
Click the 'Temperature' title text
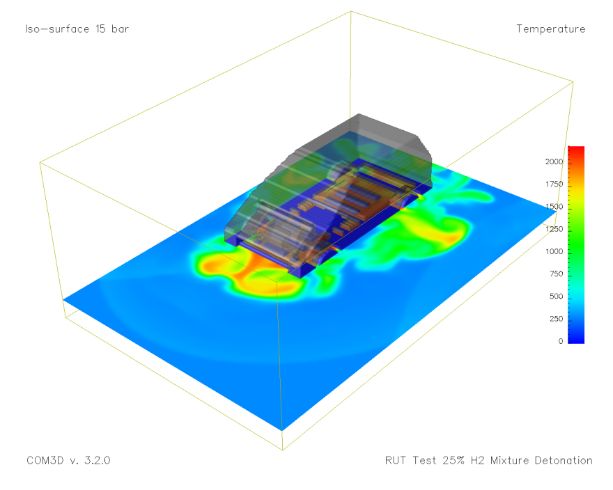click(551, 29)
